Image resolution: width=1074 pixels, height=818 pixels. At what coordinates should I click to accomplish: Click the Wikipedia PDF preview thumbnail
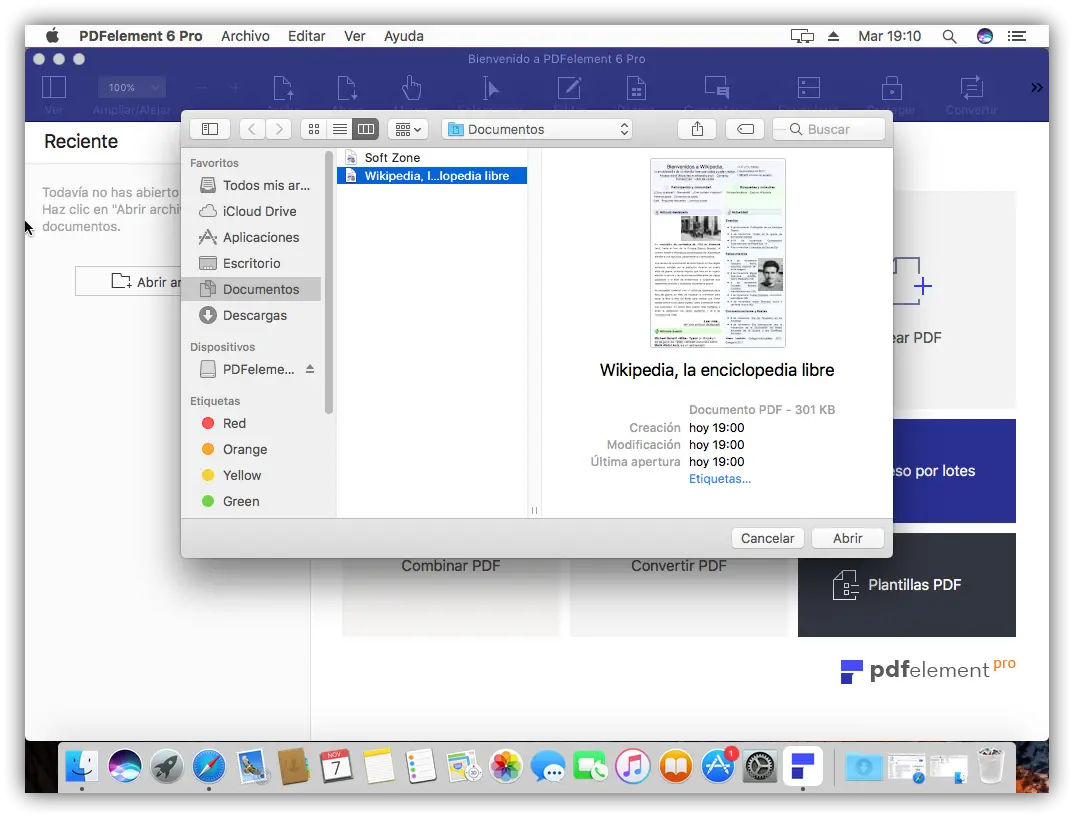click(717, 253)
